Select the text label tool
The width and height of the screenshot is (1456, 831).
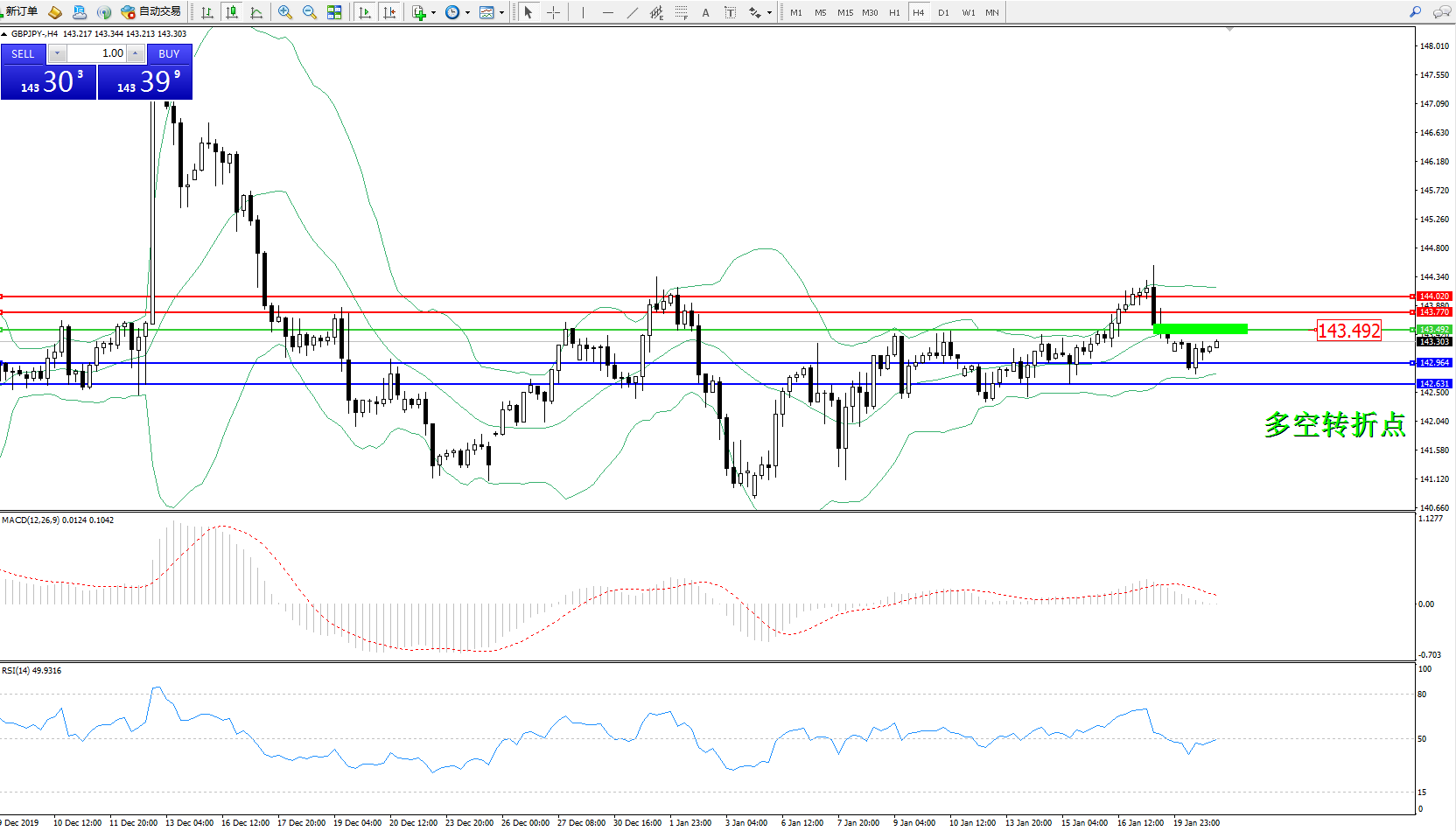pyautogui.click(x=730, y=12)
